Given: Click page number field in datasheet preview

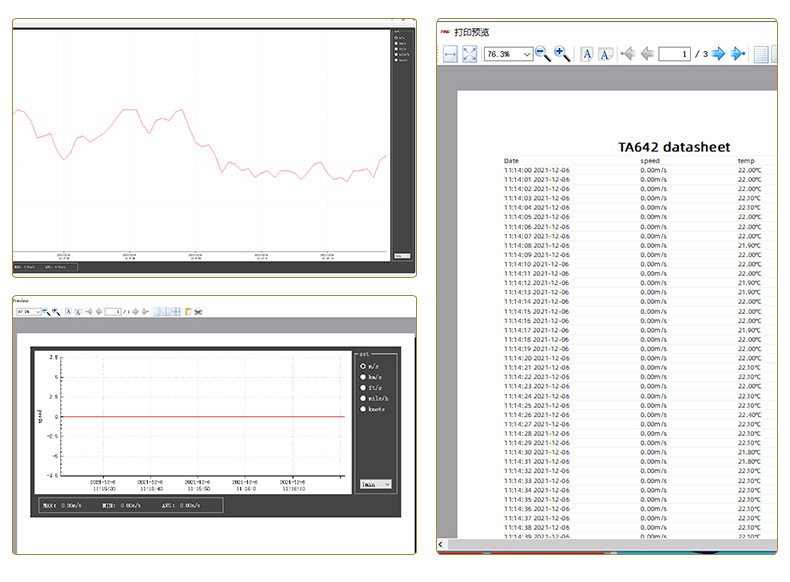Looking at the screenshot, I should tap(673, 54).
